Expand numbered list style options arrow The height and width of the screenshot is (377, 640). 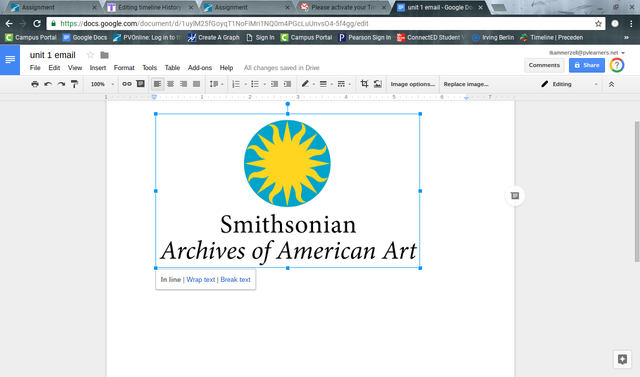246,84
